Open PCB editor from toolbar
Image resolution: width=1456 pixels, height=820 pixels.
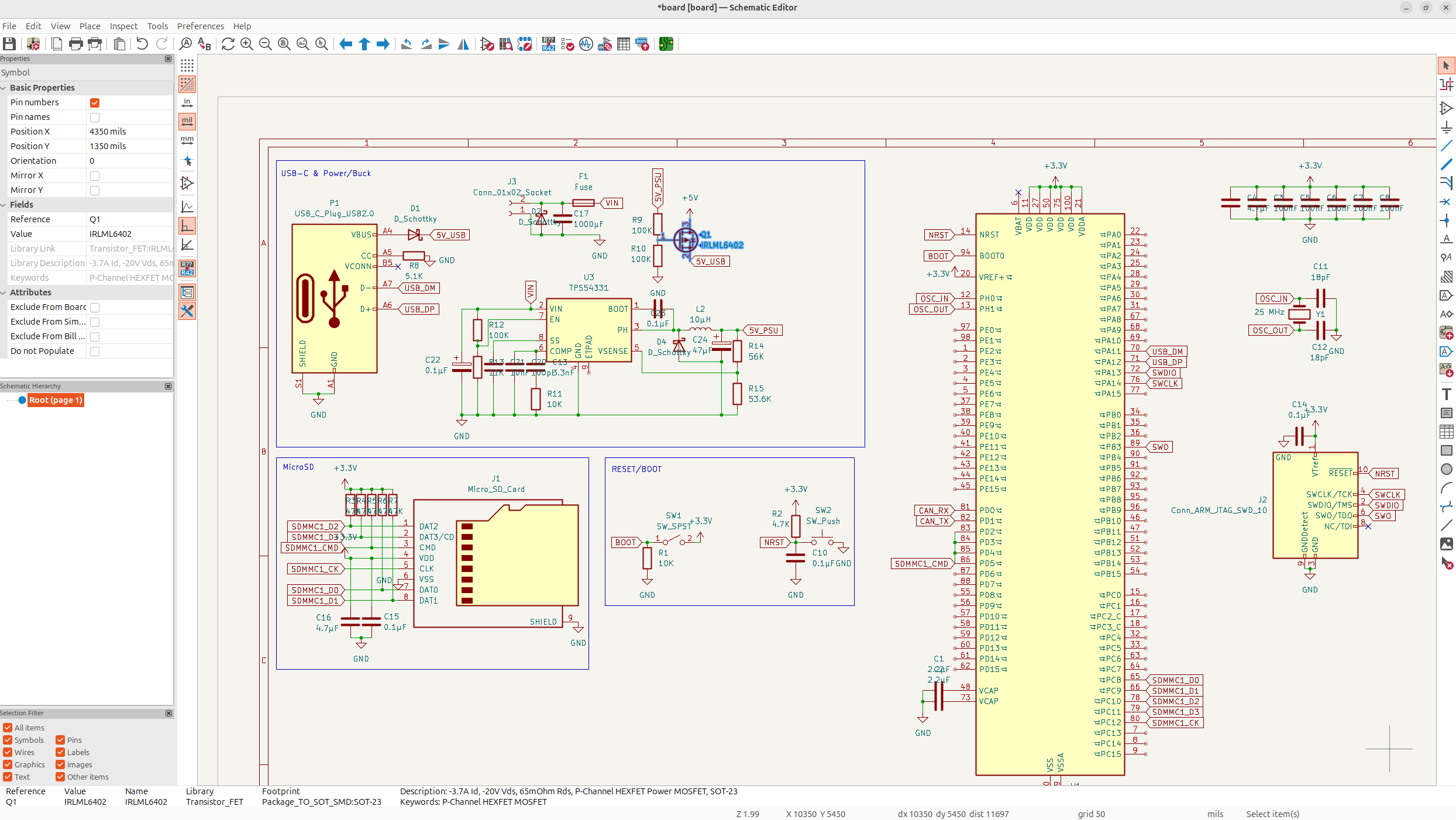666,44
